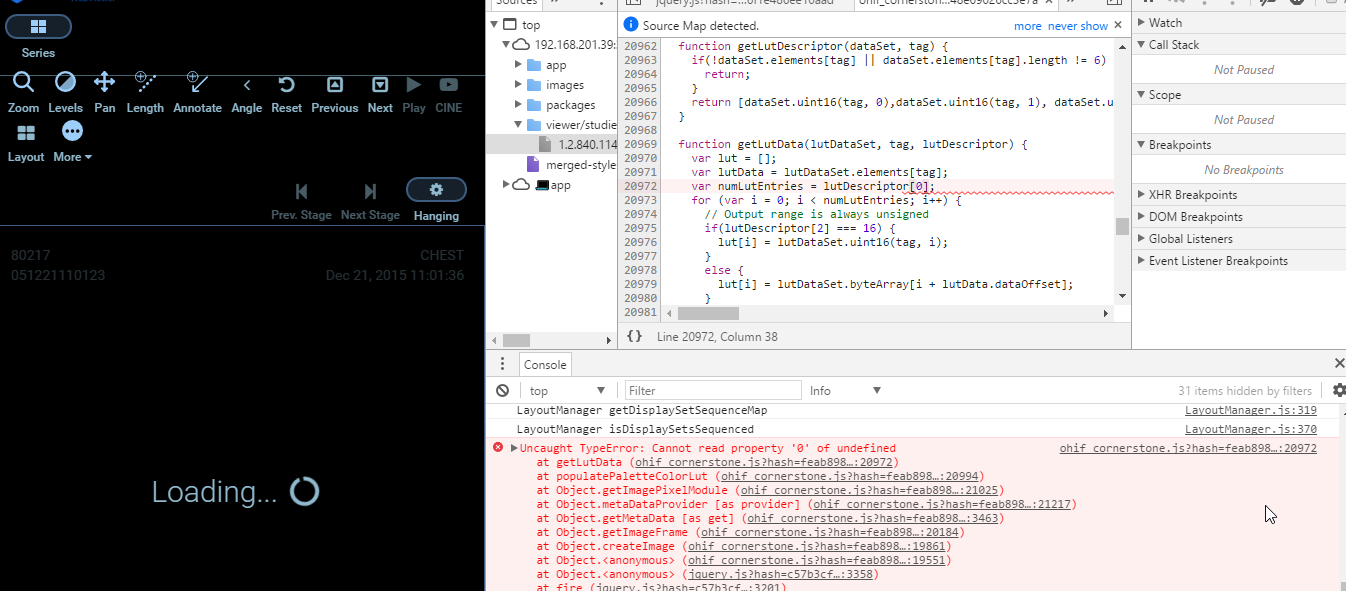
Task: Close the console drawer
Action: pyautogui.click(x=1339, y=363)
